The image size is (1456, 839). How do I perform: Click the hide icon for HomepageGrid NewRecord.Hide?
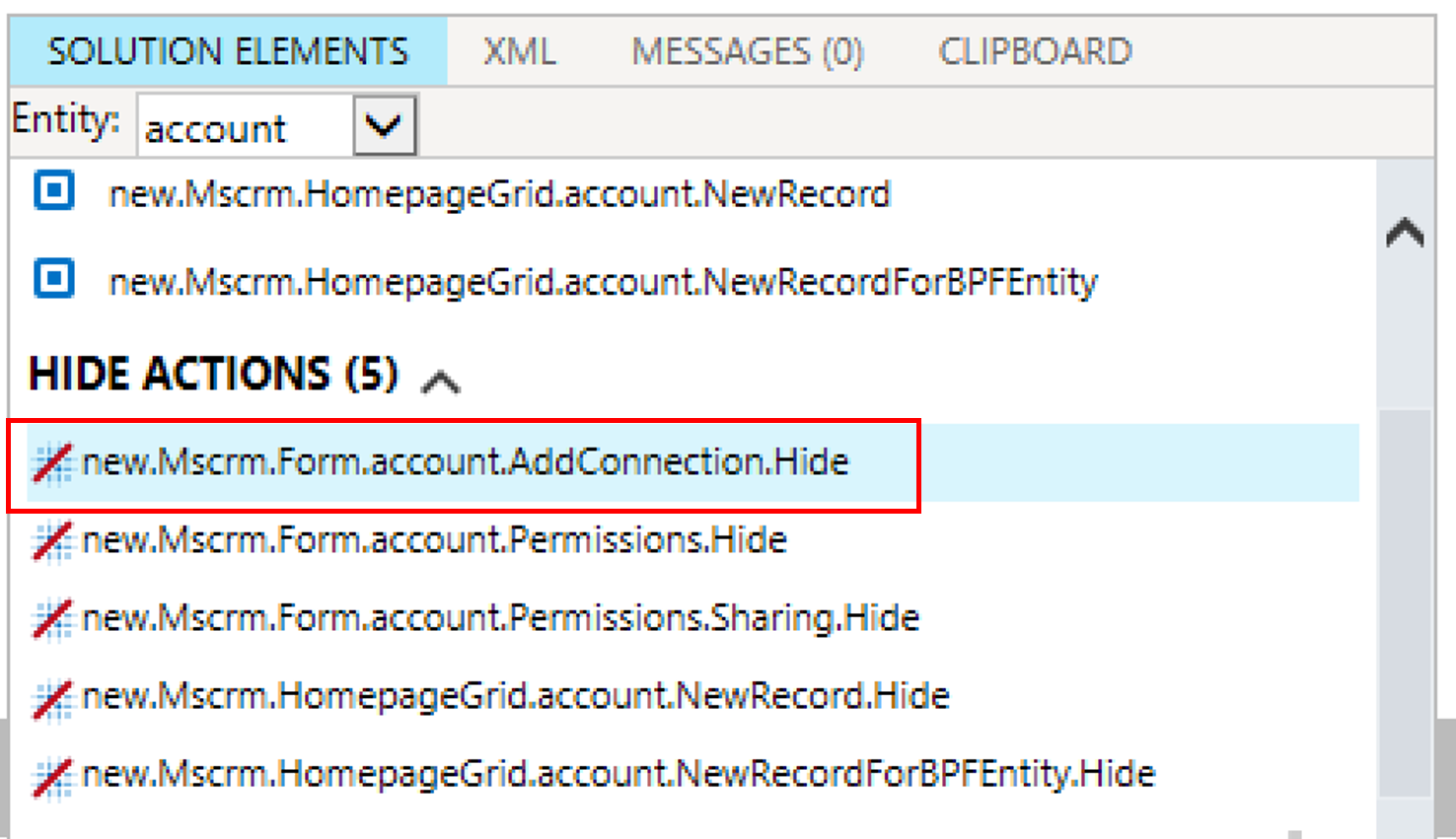52,698
